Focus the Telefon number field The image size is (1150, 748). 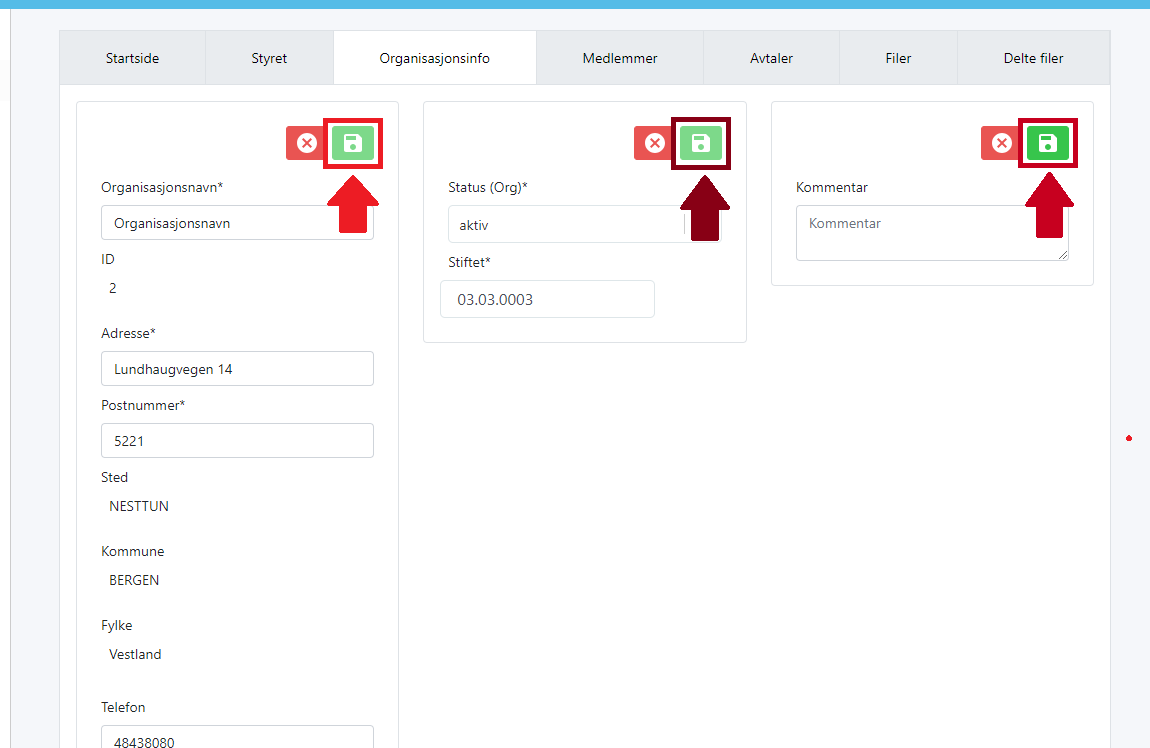pyautogui.click(x=237, y=738)
